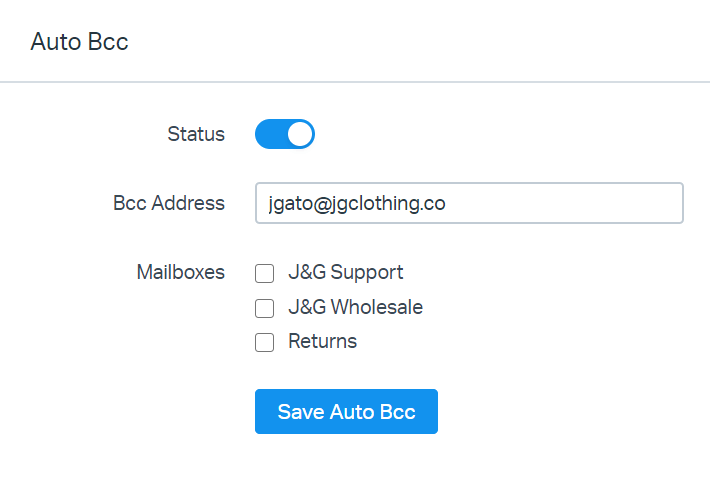Check the J&G Support mailbox checkbox
710x481 pixels.
[264, 273]
